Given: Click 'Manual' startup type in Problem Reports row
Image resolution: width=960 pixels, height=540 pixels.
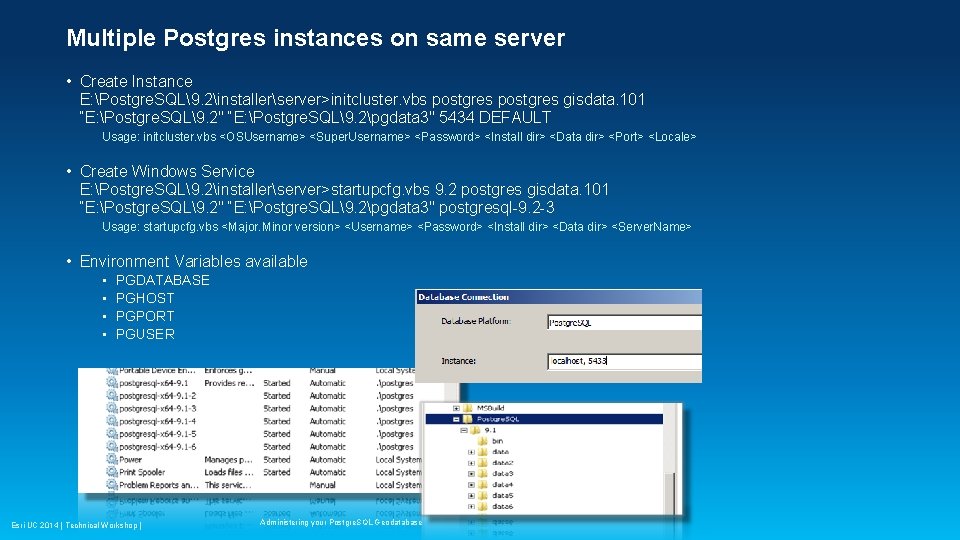Looking at the screenshot, I should (323, 485).
